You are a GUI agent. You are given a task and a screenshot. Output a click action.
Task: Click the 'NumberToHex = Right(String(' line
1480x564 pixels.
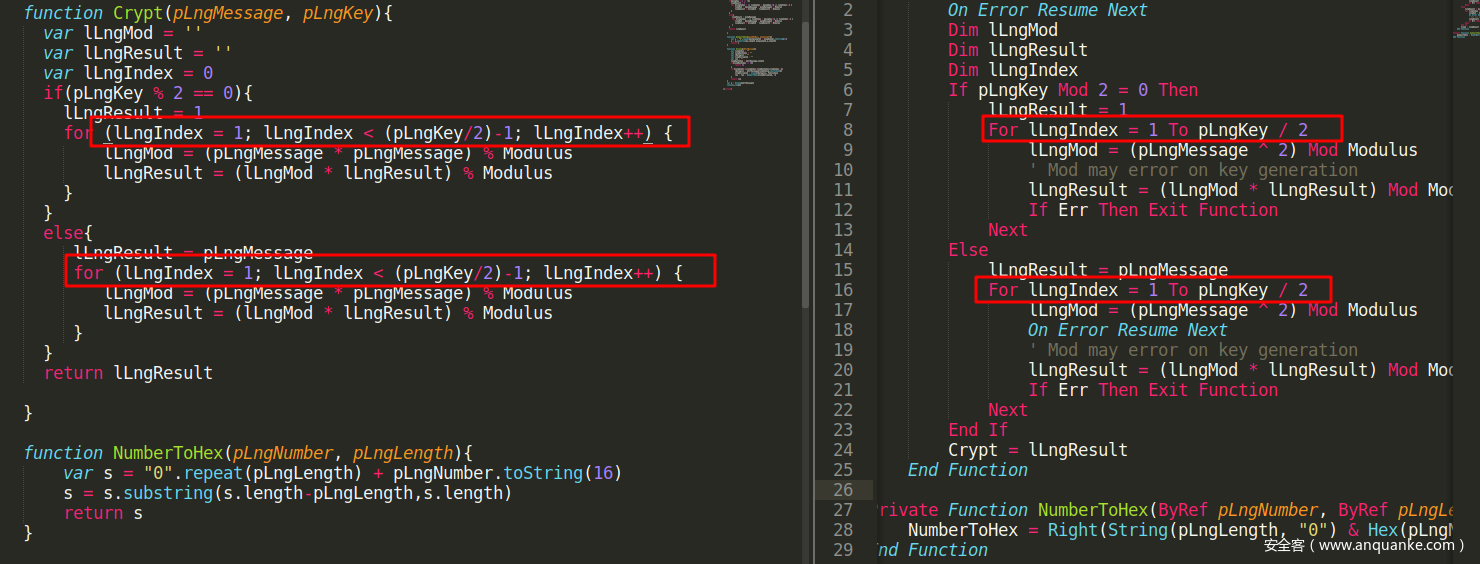coord(1180,530)
